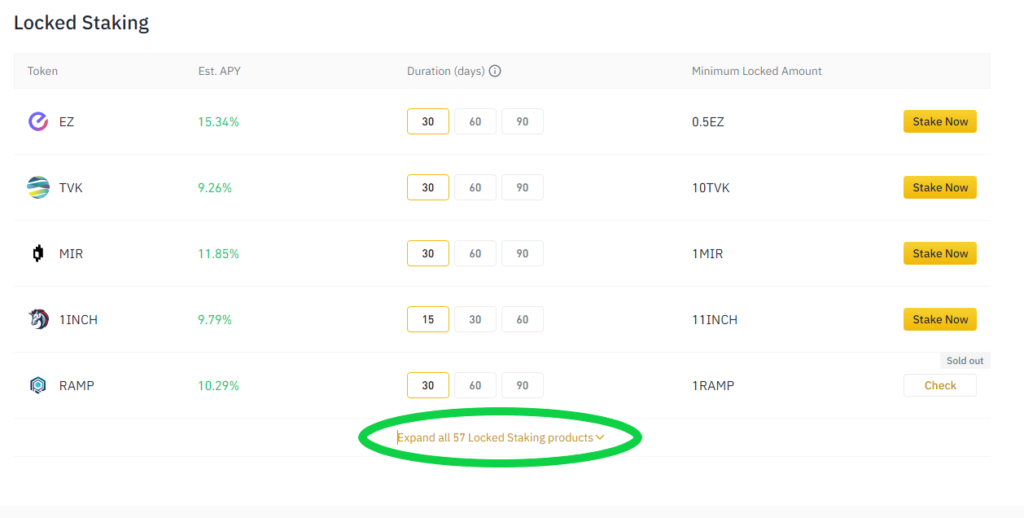Select 90 days duration for MIR
The image size is (1024, 518).
(x=522, y=253)
